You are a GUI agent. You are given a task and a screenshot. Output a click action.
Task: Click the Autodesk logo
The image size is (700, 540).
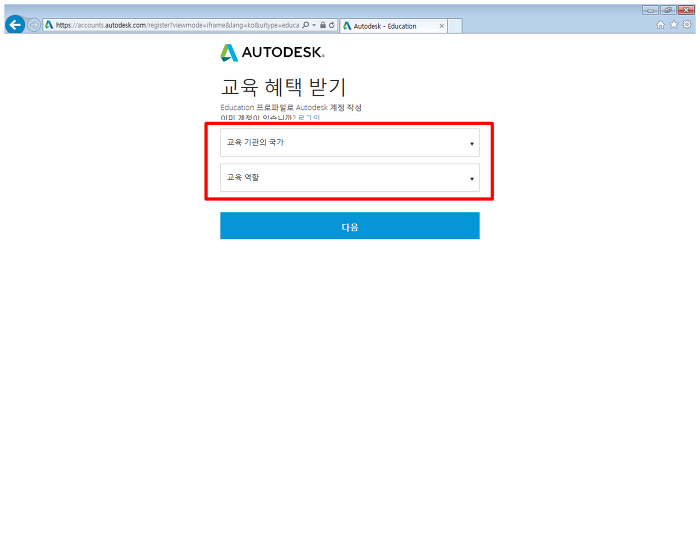pyautogui.click(x=272, y=53)
